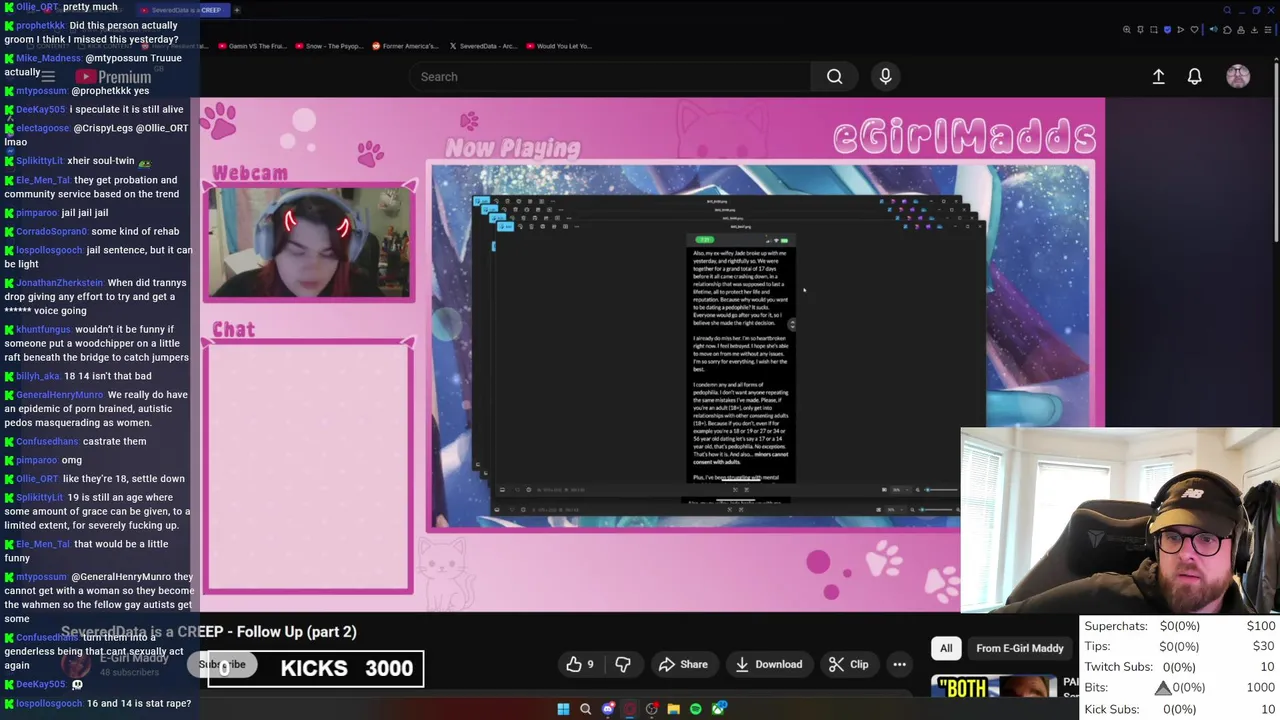This screenshot has height=720, width=1280.
Task: Click browser snapshot selection icon
Action: pos(1154,30)
